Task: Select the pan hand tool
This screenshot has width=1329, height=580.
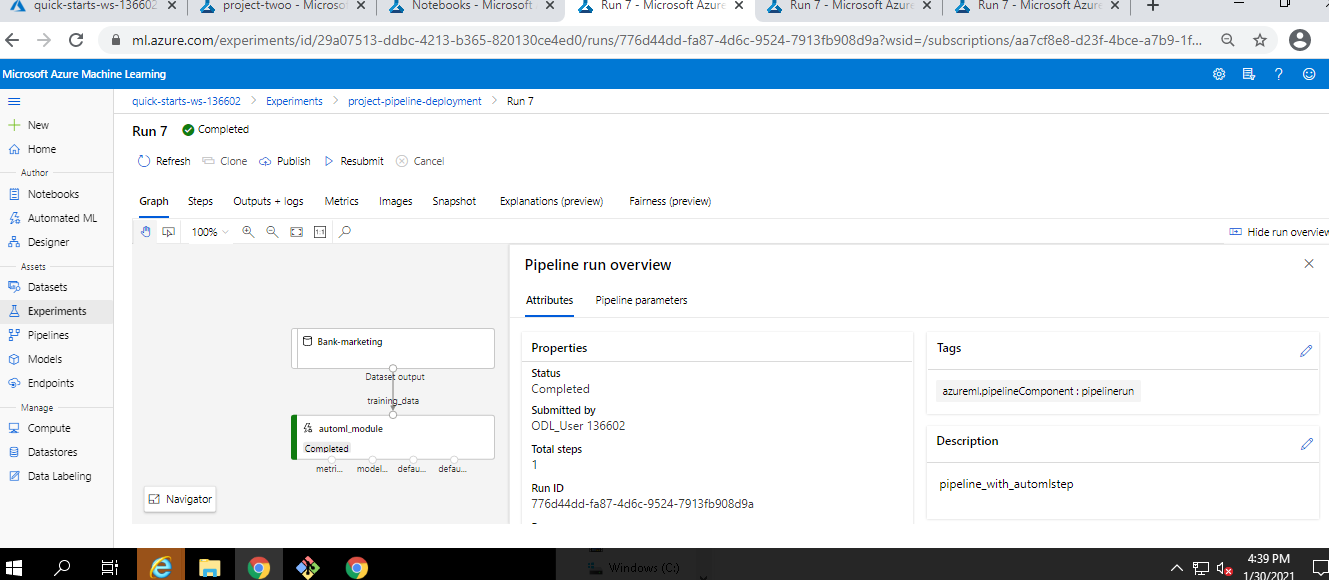Action: tap(146, 232)
